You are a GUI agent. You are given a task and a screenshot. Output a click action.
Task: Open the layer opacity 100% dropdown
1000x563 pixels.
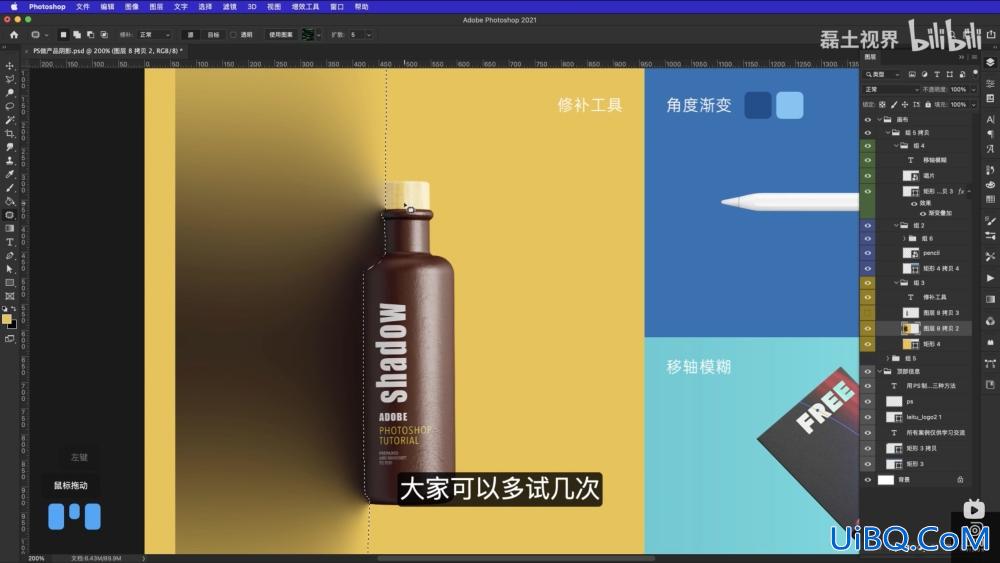(x=973, y=89)
